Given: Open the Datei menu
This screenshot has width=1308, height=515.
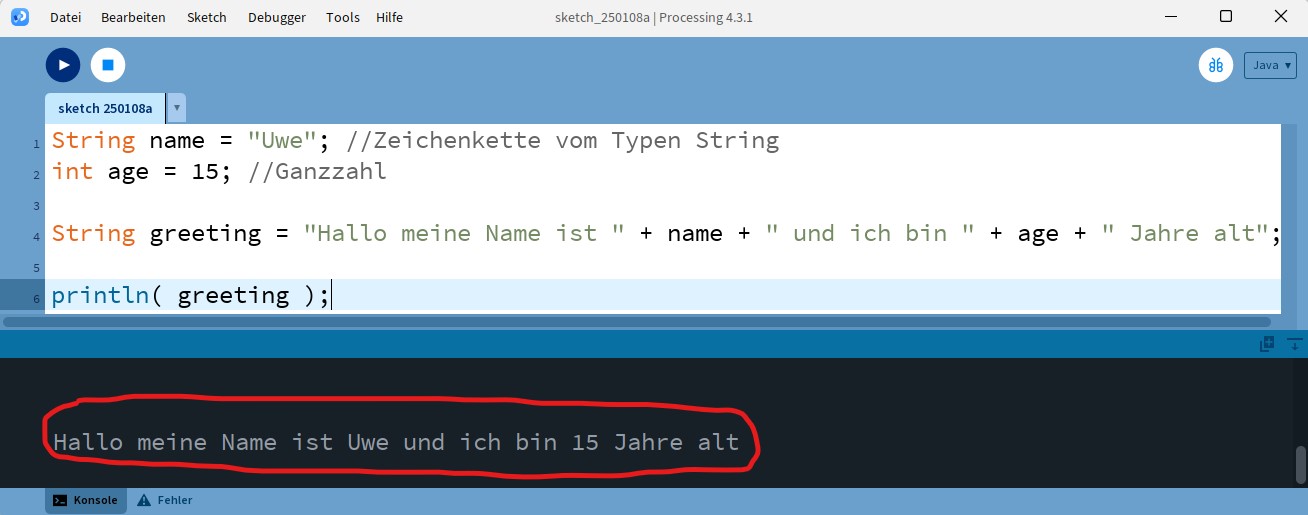Looking at the screenshot, I should coord(65,17).
